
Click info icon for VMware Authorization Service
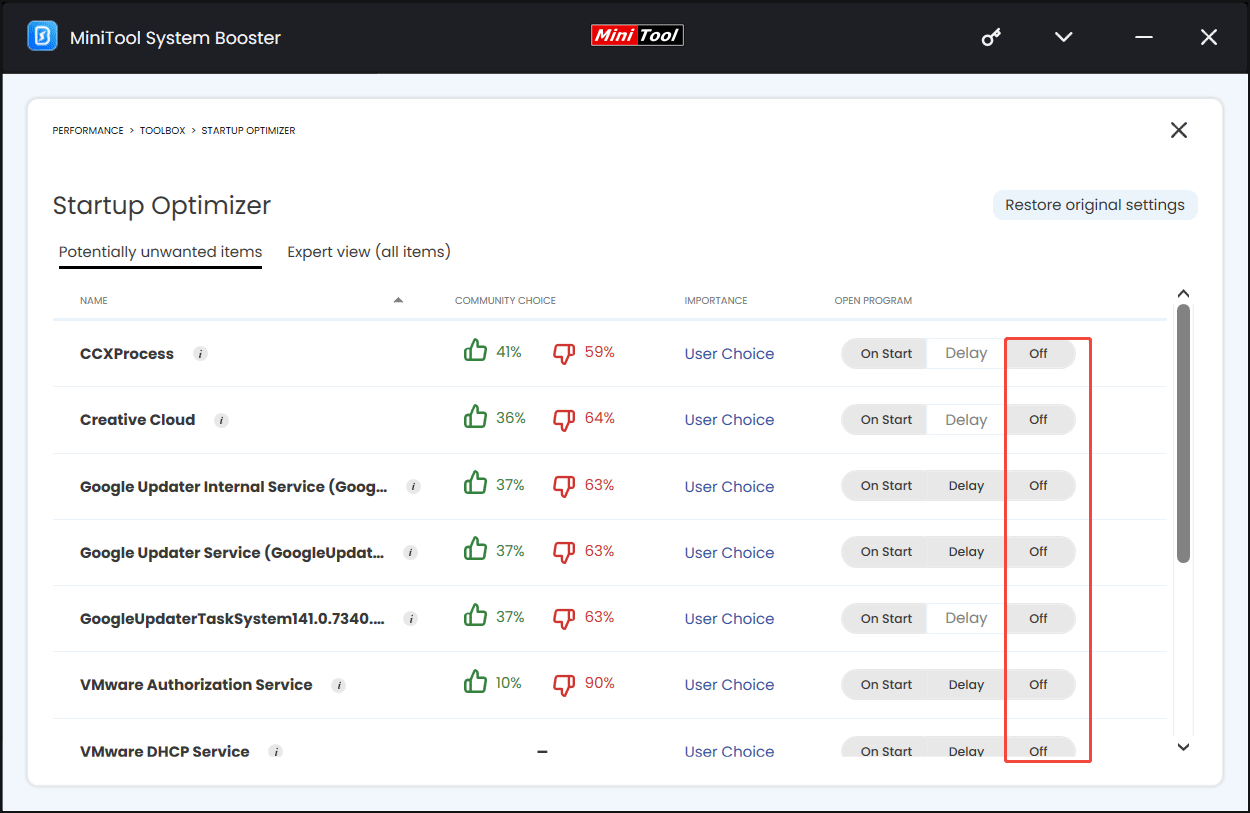pyautogui.click(x=339, y=685)
